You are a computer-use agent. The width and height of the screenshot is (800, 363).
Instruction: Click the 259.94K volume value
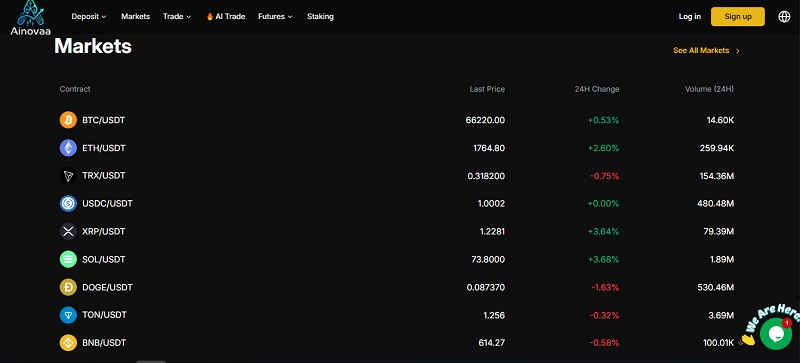717,148
